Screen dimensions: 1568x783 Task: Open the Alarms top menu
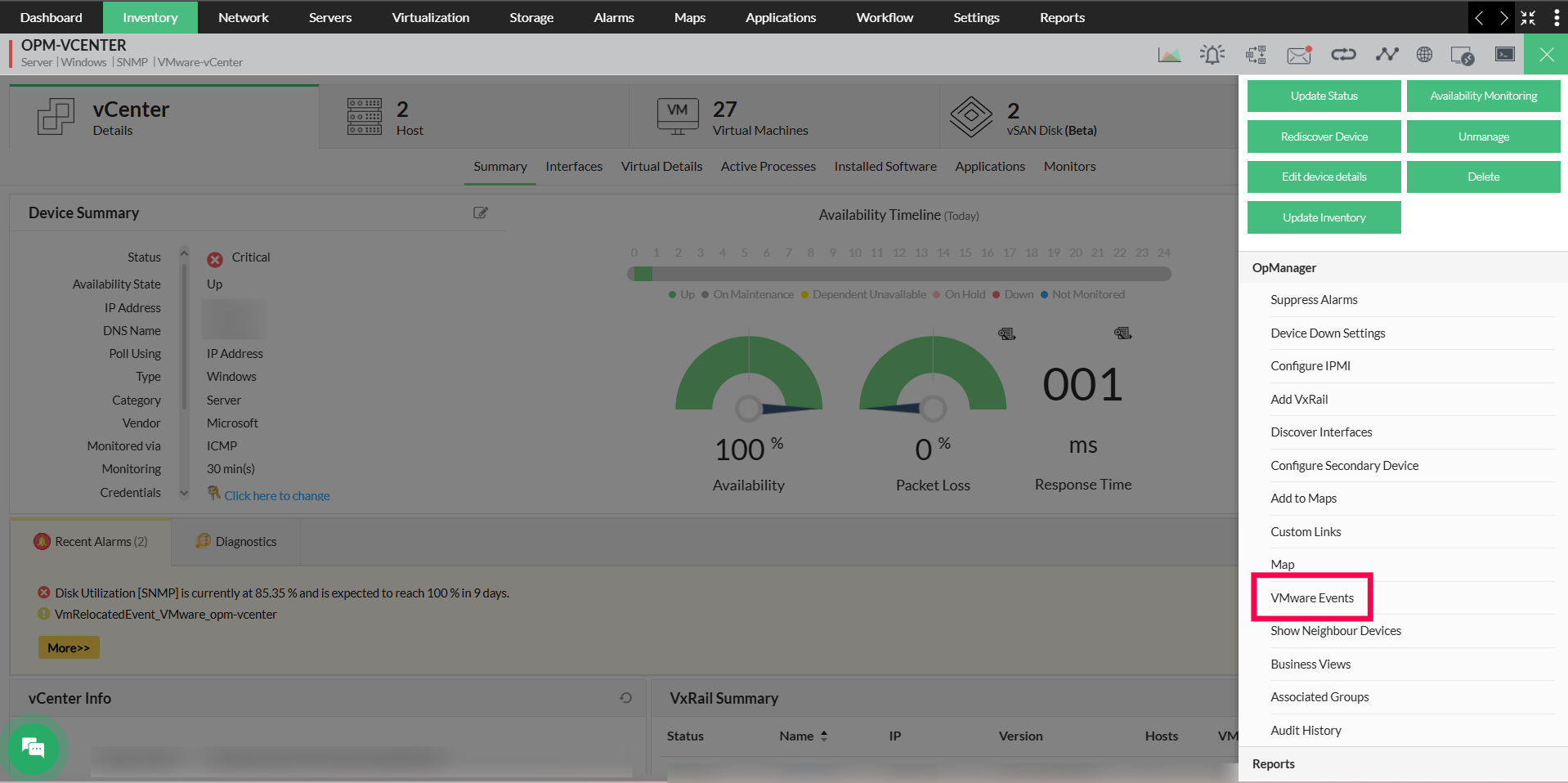(614, 17)
